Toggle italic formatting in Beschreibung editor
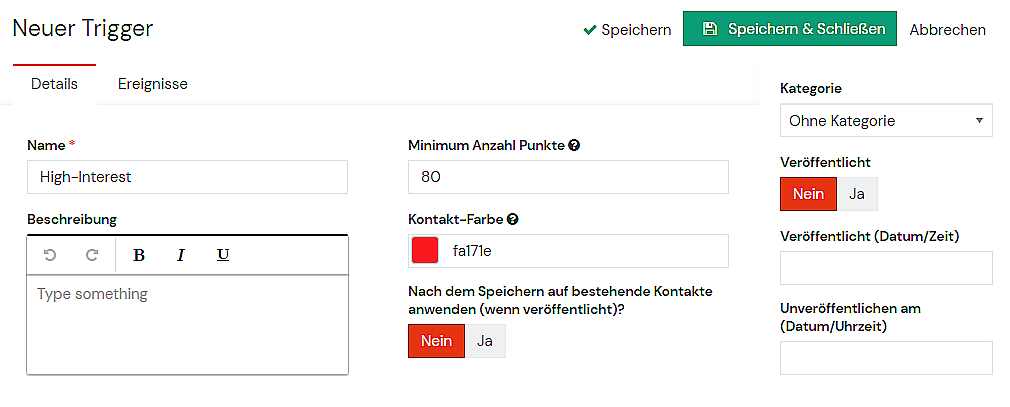This screenshot has height=407, width=1010. point(180,255)
